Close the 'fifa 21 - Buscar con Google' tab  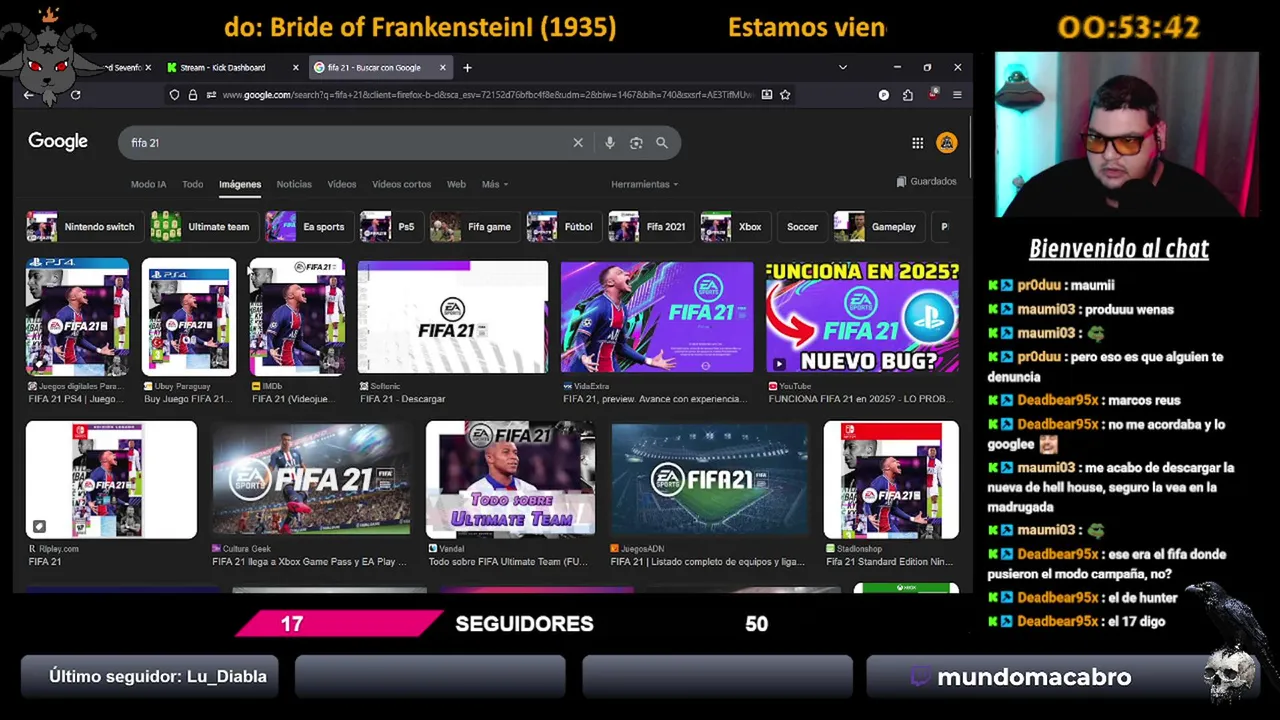[x=442, y=68]
